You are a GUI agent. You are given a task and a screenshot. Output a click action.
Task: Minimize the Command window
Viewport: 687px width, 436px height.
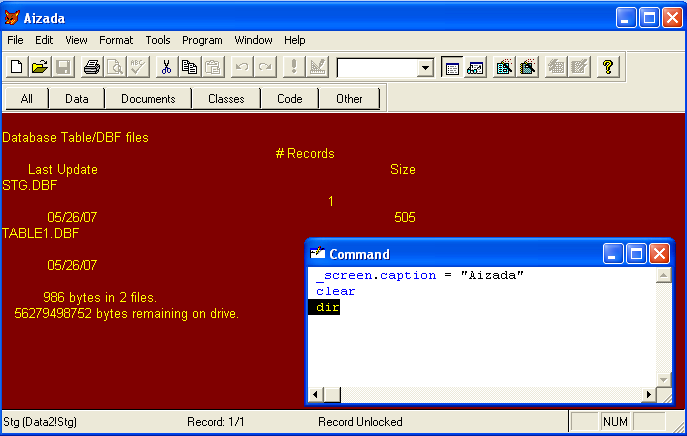point(613,254)
